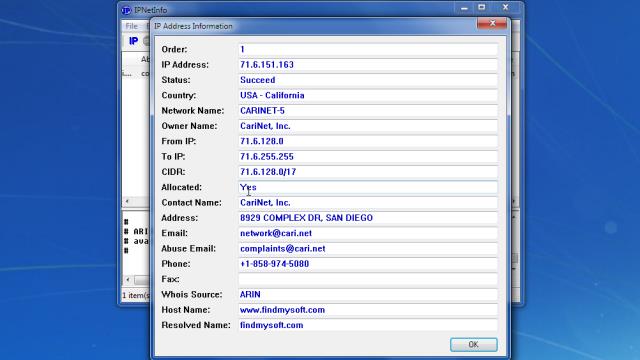The height and width of the screenshot is (360, 640).
Task: Click OK in IP Address Information dialog
Action: 473,344
